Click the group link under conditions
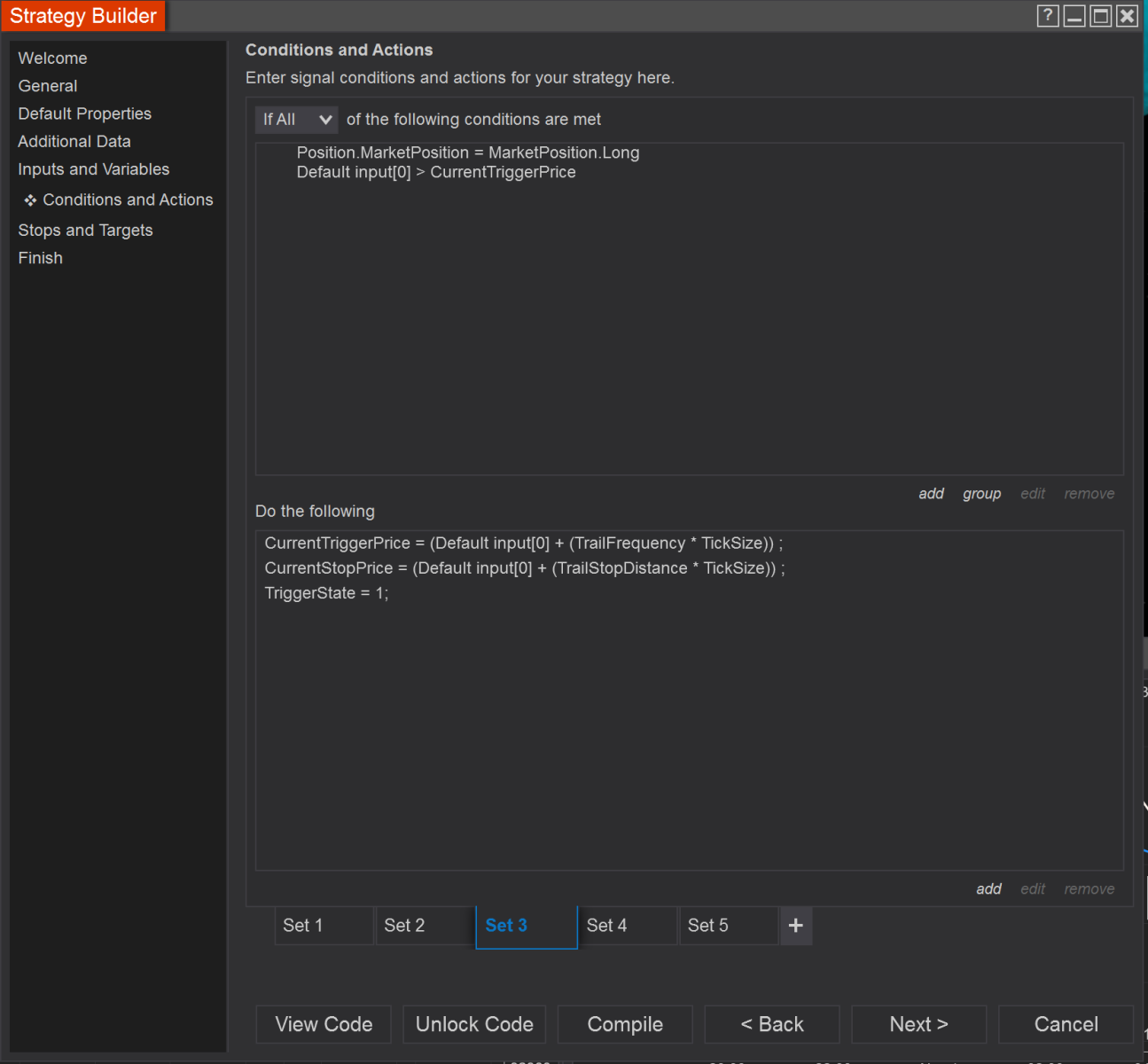 [x=981, y=494]
